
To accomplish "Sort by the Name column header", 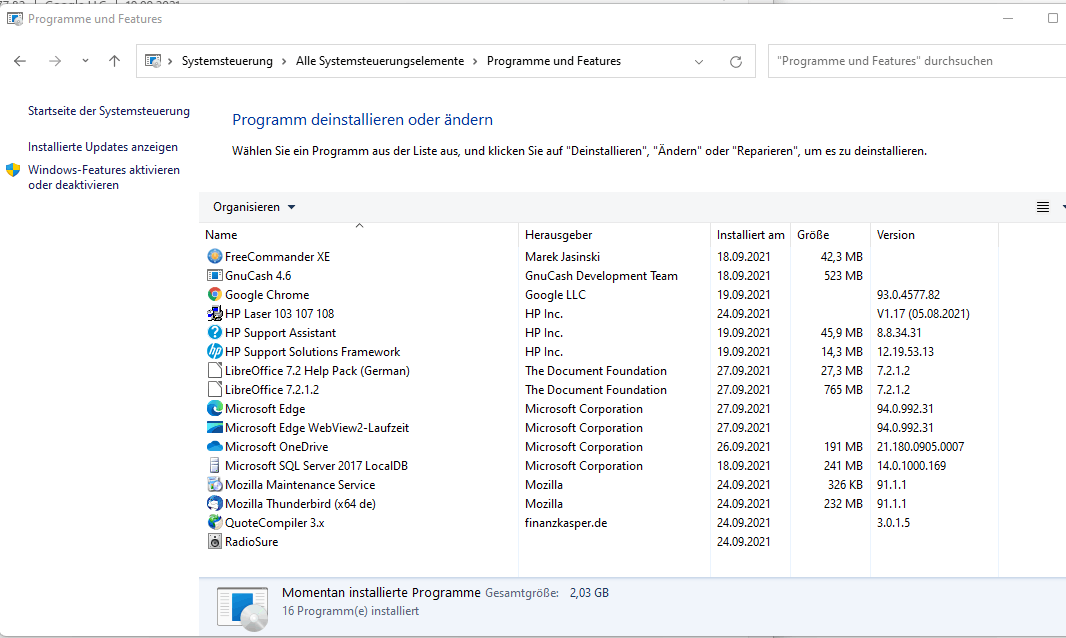I will (359, 235).
